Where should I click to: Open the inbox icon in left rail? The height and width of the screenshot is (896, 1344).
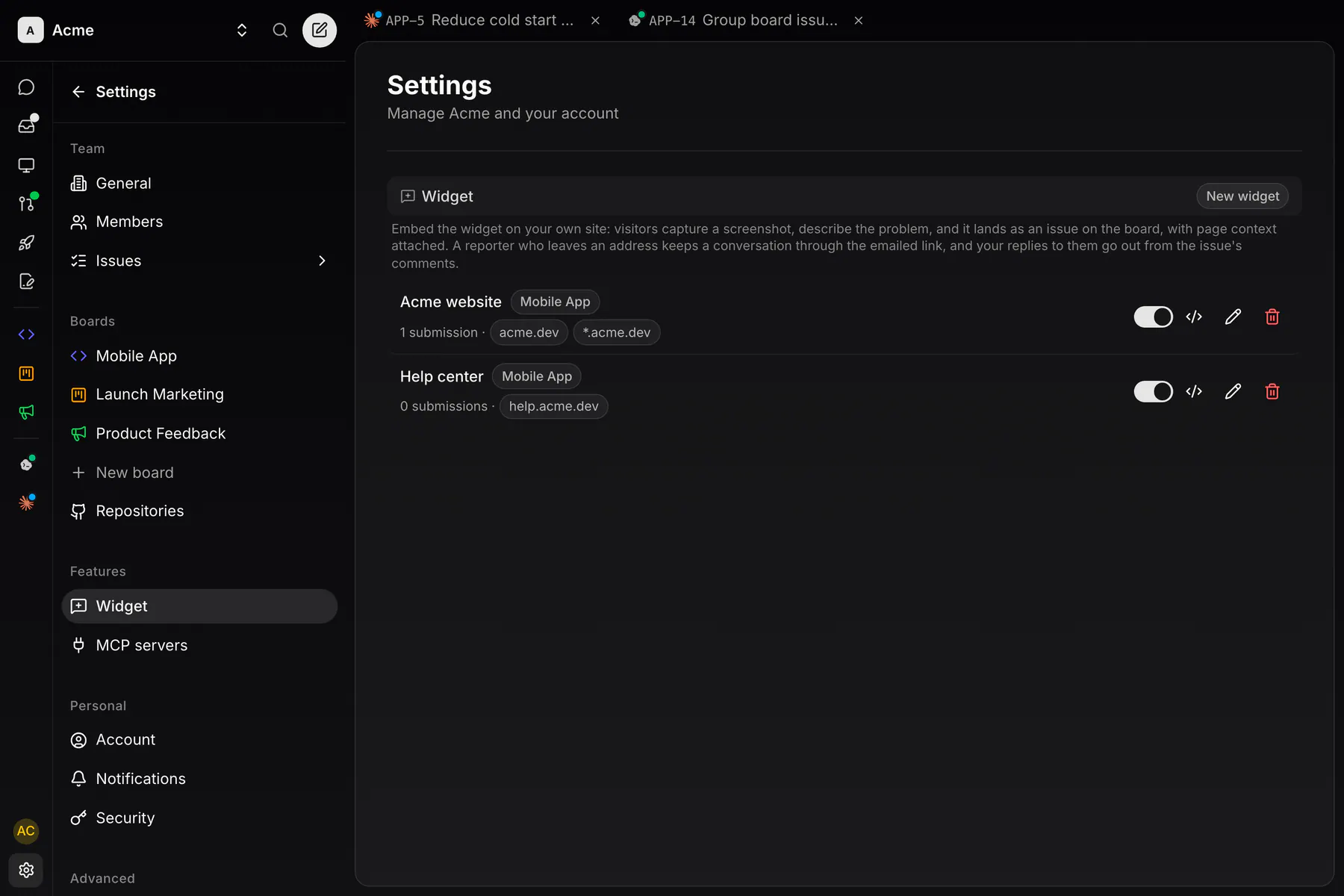point(26,126)
